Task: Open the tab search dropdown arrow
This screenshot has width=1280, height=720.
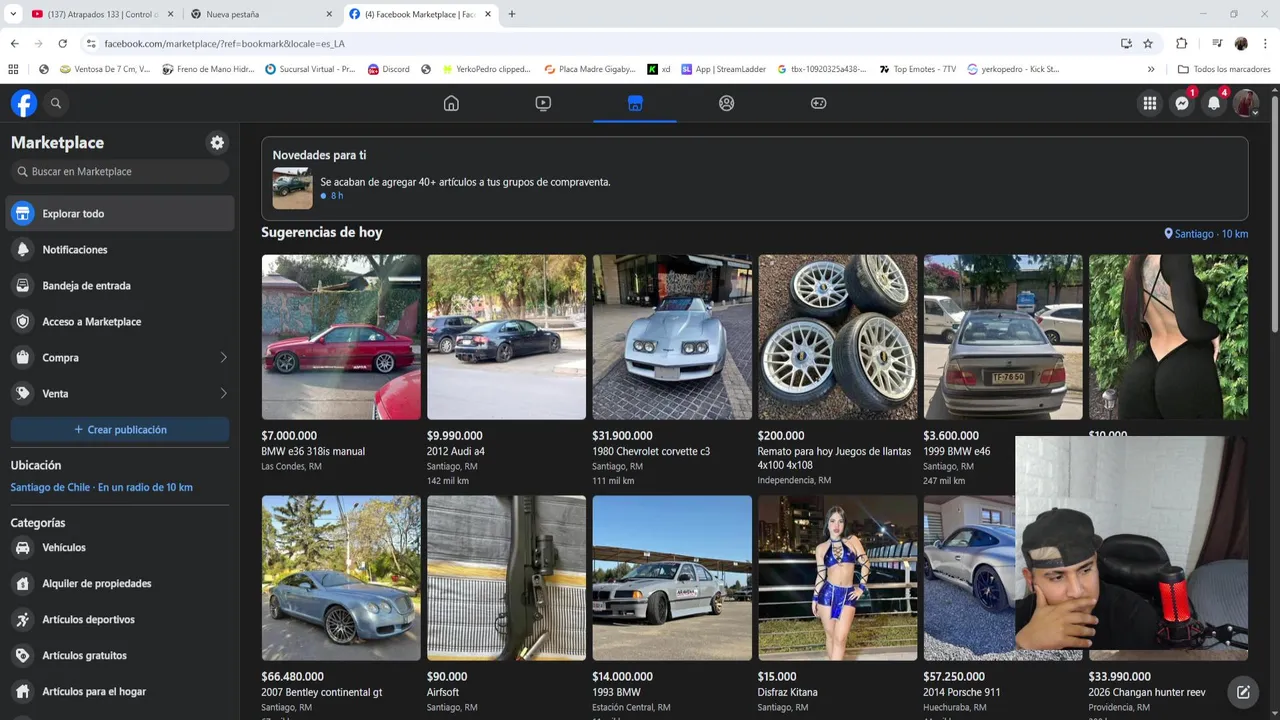Action: tap(13, 14)
